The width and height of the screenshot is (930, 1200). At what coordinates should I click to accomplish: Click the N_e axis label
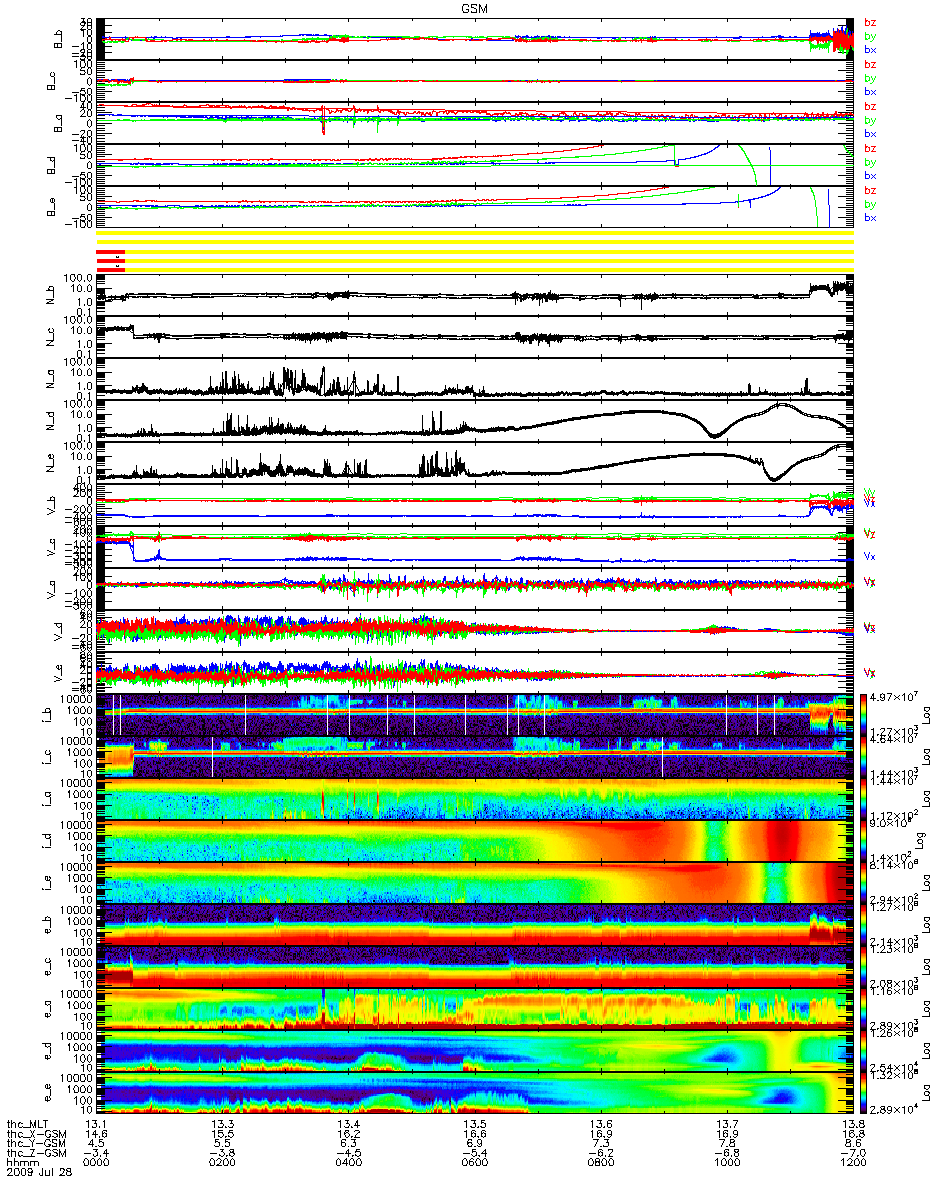pos(51,464)
